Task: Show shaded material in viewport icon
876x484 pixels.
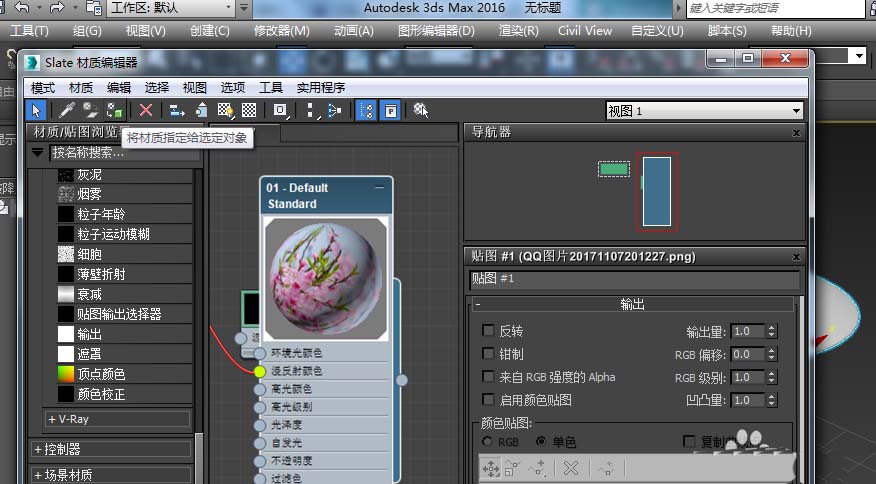Action: (x=226, y=111)
